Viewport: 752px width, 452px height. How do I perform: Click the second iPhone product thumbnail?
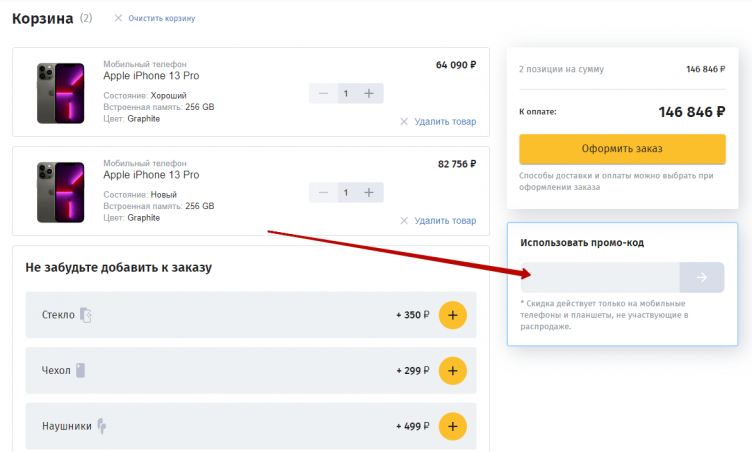[x=60, y=191]
